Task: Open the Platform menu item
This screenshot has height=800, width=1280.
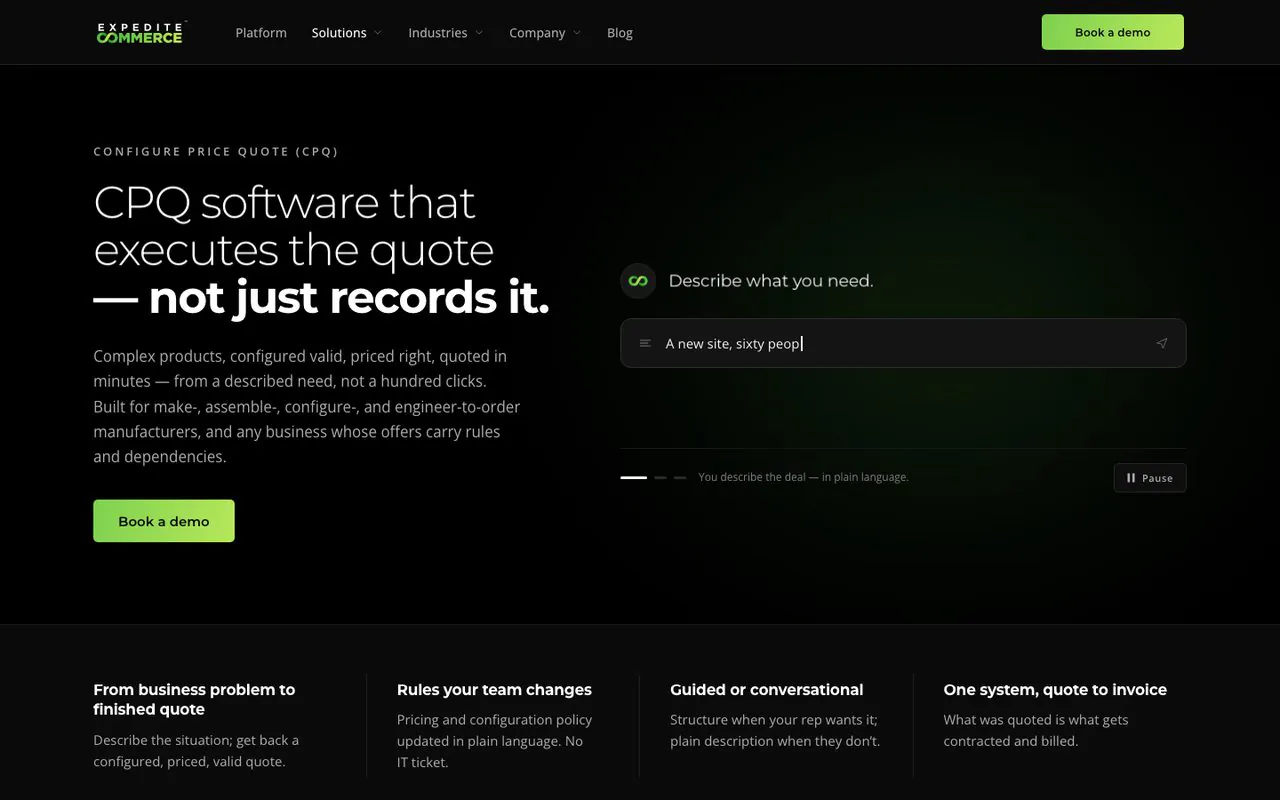Action: [x=261, y=33]
